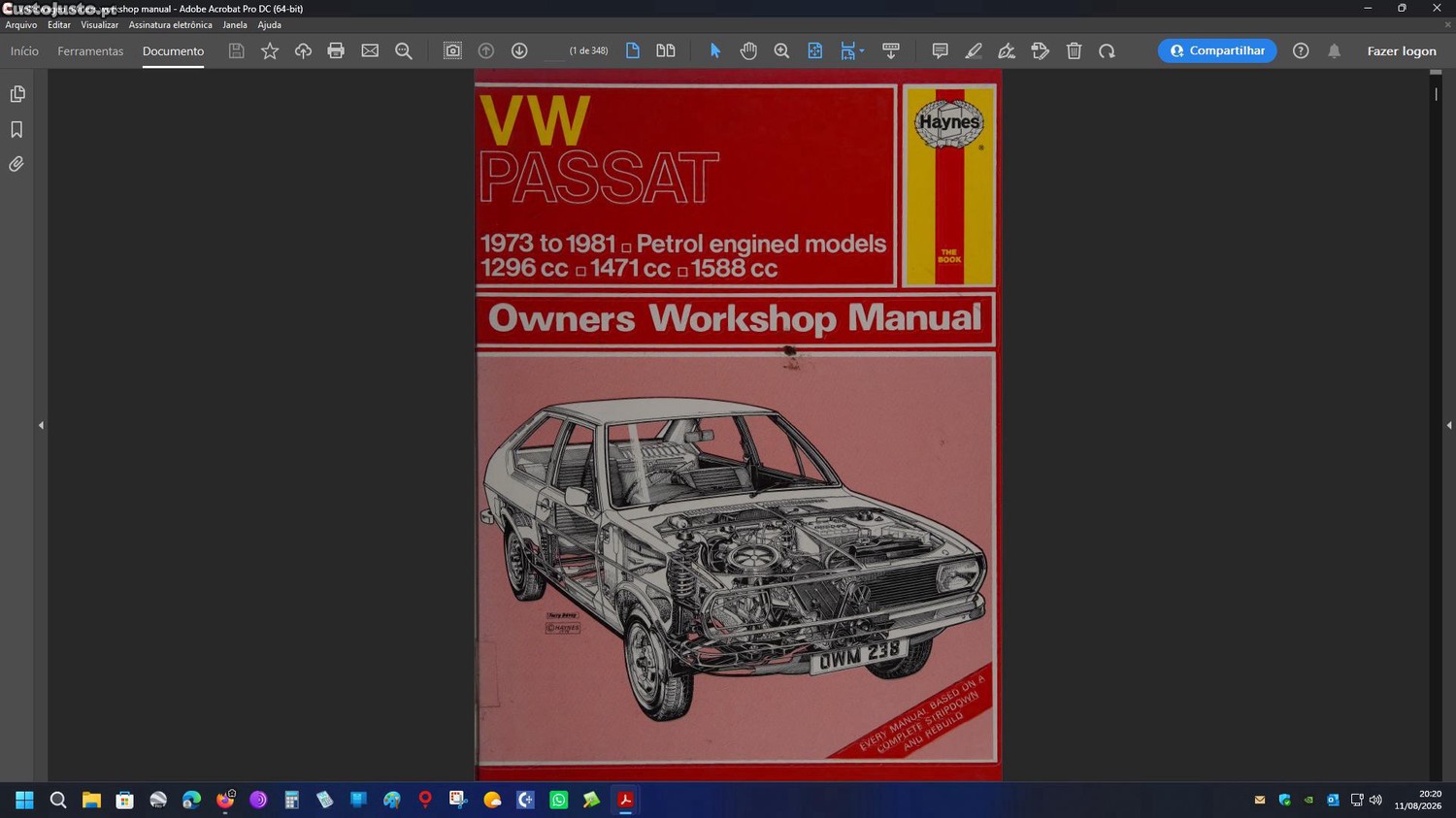Switch to single page view
1456x818 pixels.
pos(633,51)
